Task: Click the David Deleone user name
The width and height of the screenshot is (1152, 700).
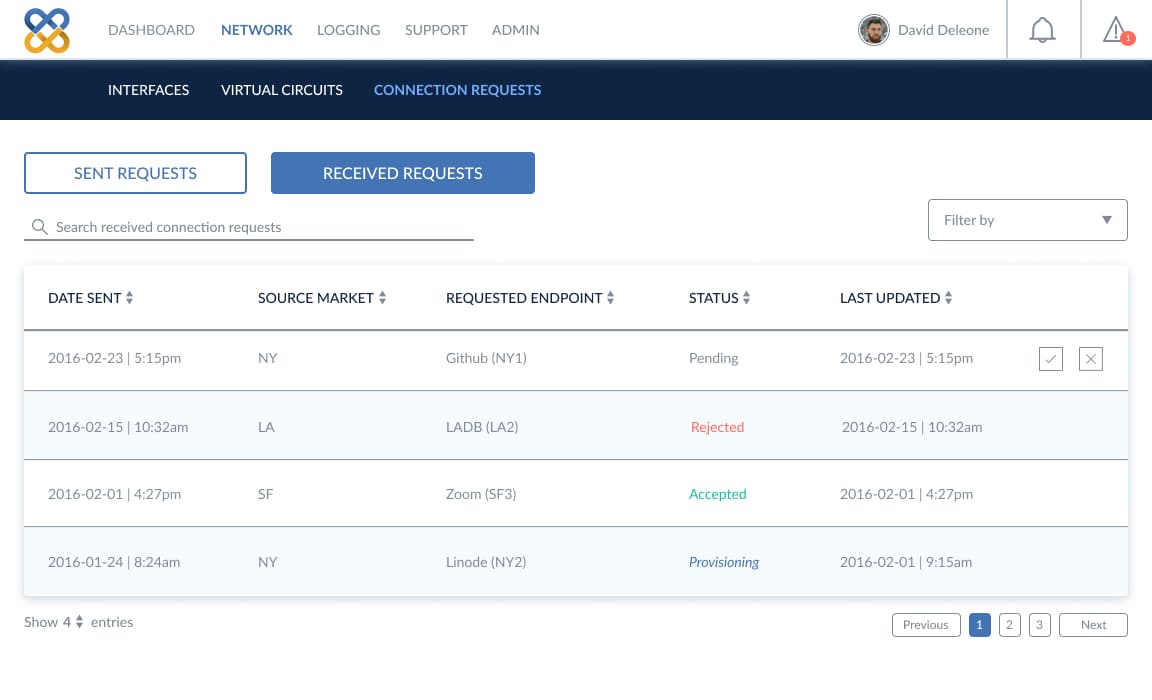Action: pos(943,30)
